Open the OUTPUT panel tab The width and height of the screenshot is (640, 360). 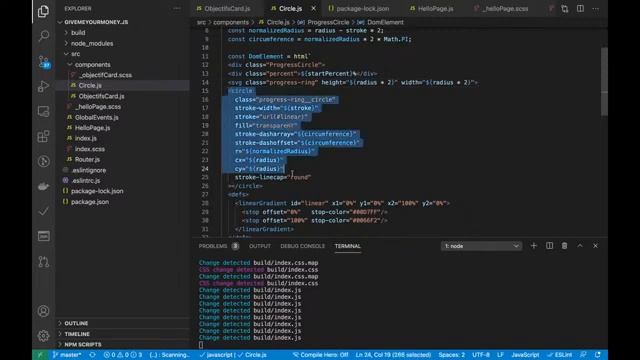pos(260,246)
